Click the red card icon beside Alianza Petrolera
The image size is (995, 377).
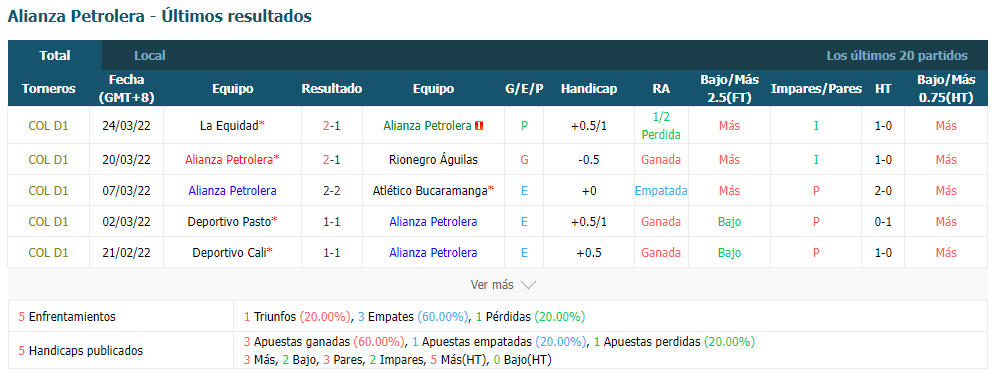pyautogui.click(x=479, y=126)
